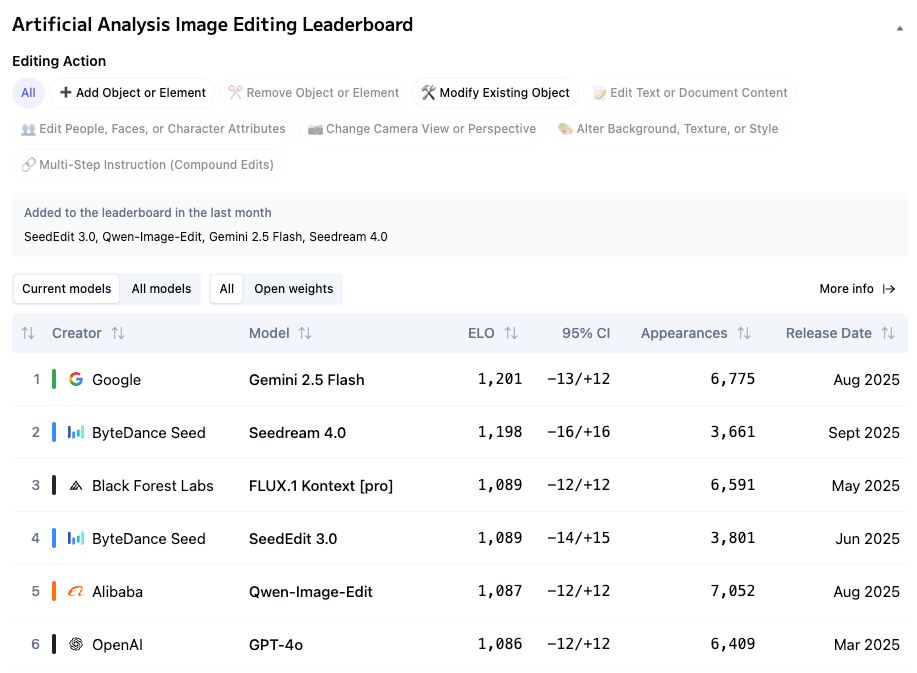Click the Alibaba logo icon
This screenshot has width=917, height=673.
click(76, 591)
